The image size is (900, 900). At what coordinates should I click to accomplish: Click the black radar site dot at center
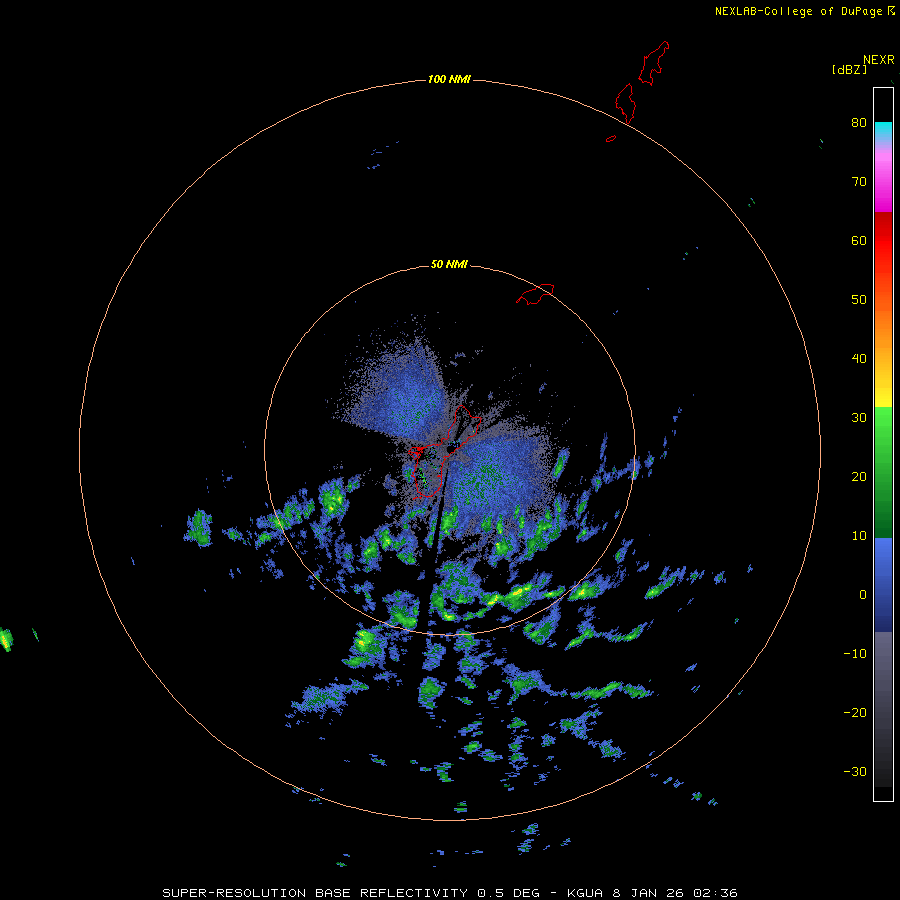pyautogui.click(x=450, y=449)
